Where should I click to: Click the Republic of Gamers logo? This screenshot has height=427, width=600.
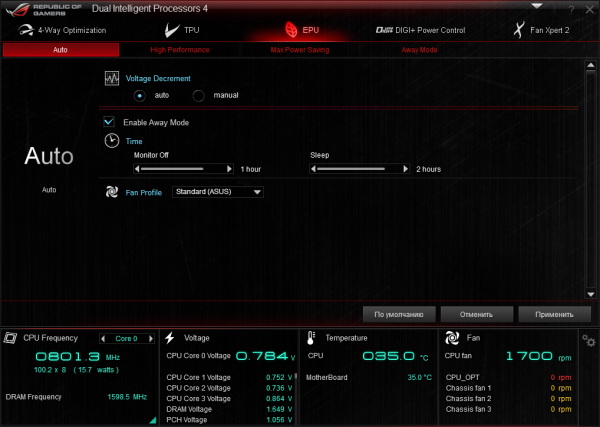(x=44, y=10)
